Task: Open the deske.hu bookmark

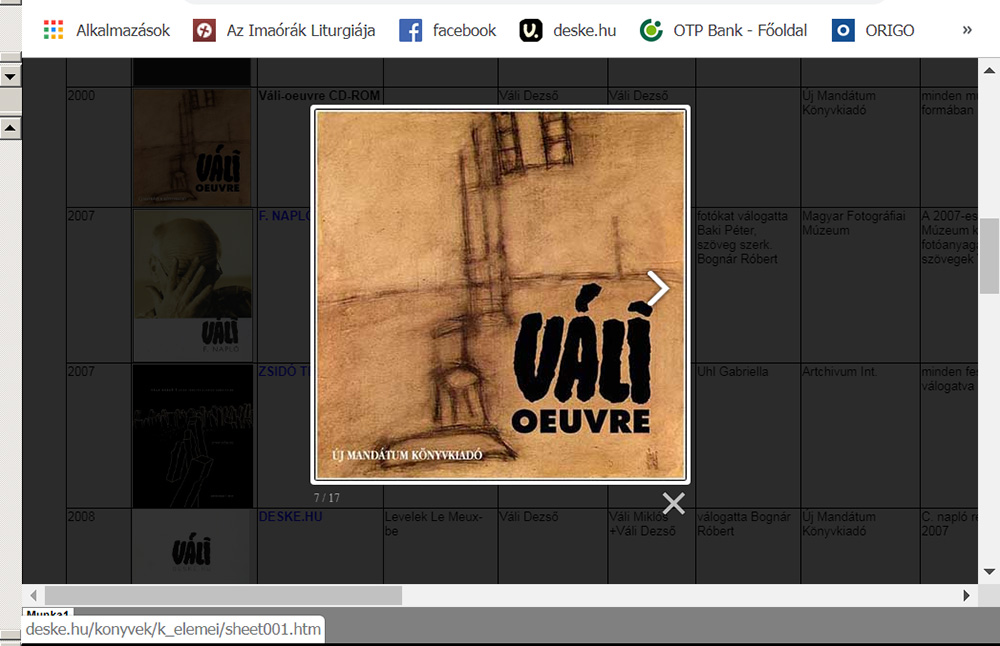Action: 568,30
